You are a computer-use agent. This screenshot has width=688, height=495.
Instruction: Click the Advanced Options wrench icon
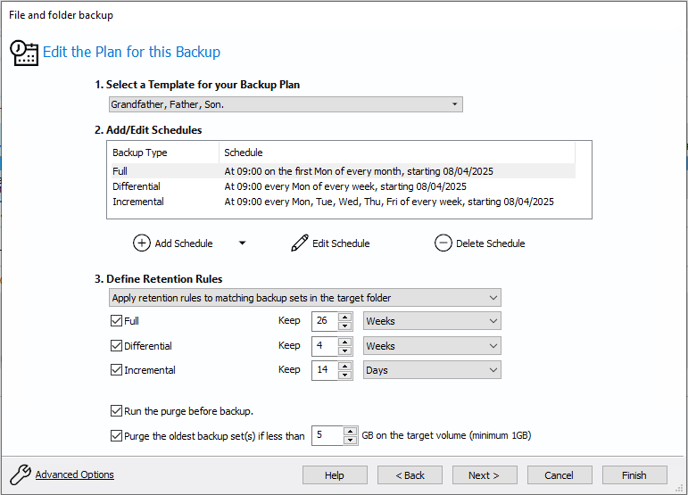click(20, 474)
